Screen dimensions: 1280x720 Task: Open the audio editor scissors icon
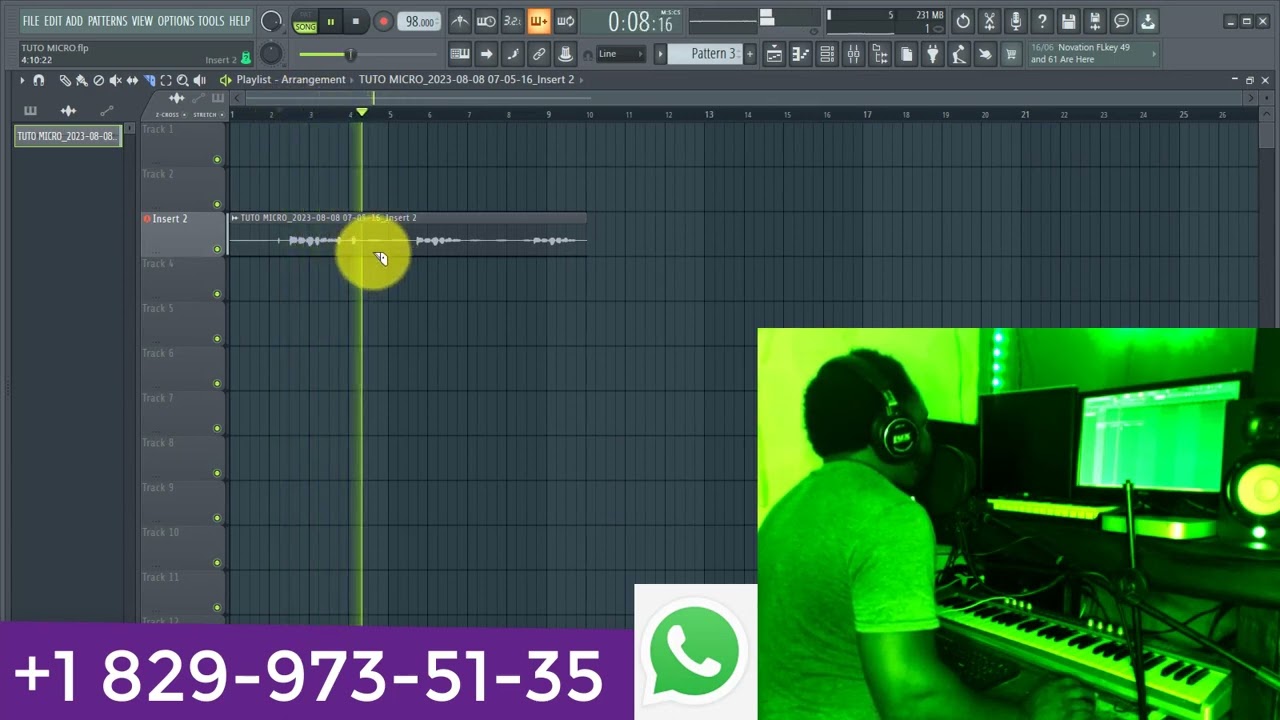pos(989,21)
